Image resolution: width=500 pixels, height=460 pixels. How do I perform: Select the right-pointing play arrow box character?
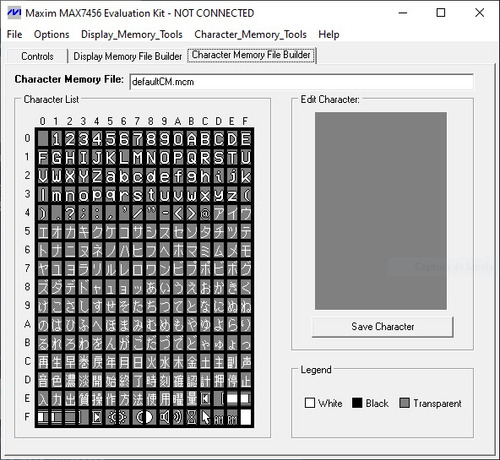coord(97,417)
